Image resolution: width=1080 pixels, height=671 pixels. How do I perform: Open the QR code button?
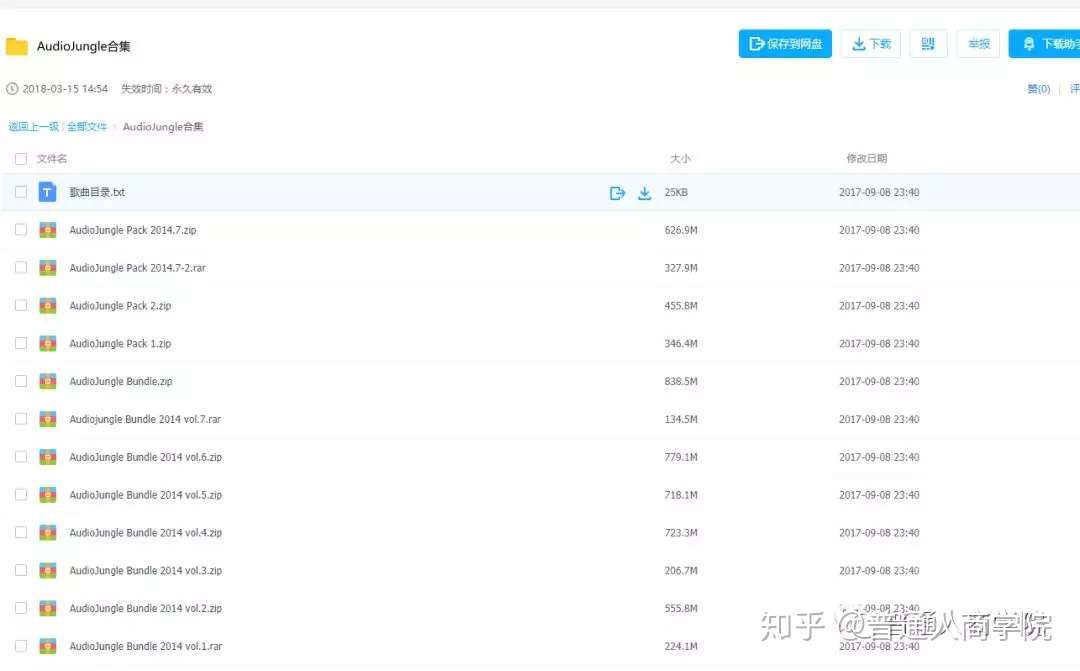(x=928, y=44)
